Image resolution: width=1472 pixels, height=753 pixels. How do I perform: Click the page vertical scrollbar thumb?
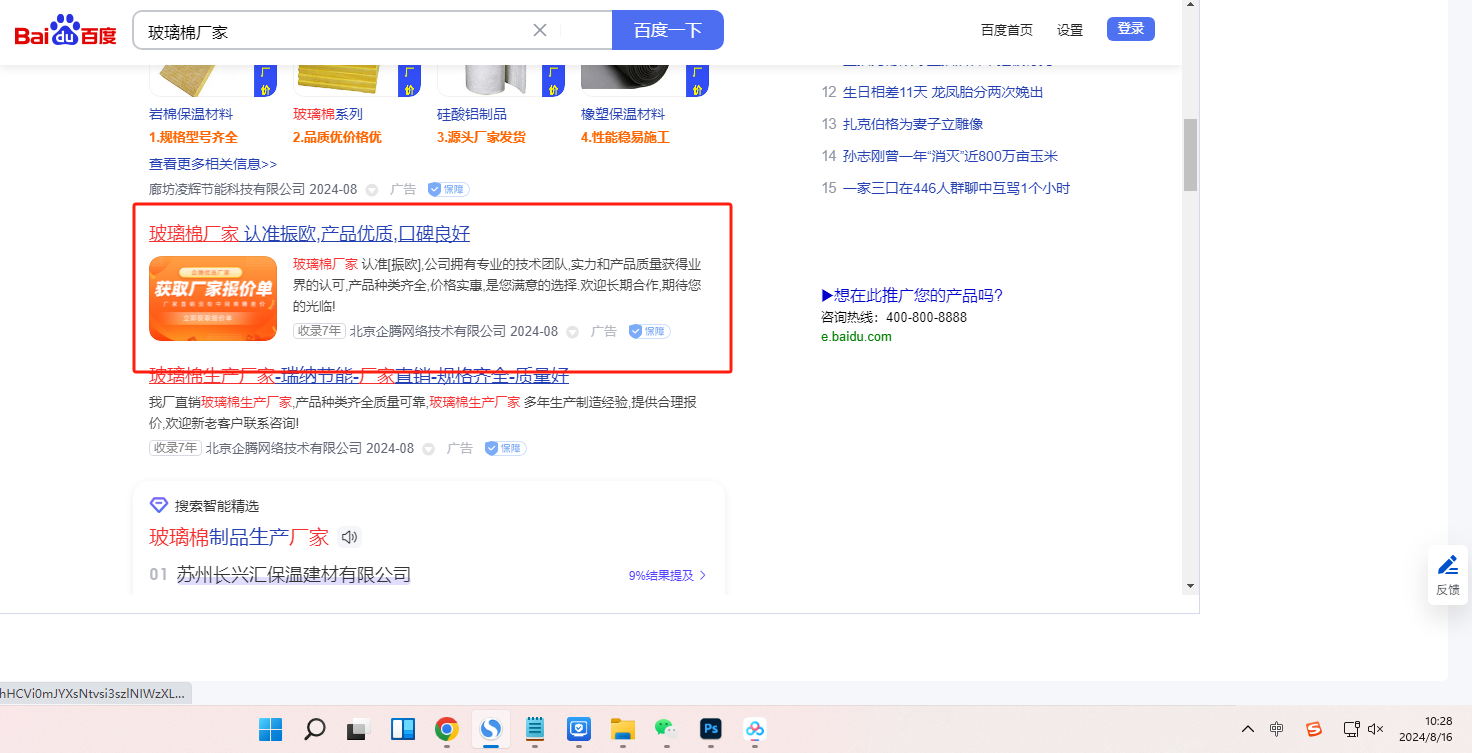click(x=1190, y=154)
